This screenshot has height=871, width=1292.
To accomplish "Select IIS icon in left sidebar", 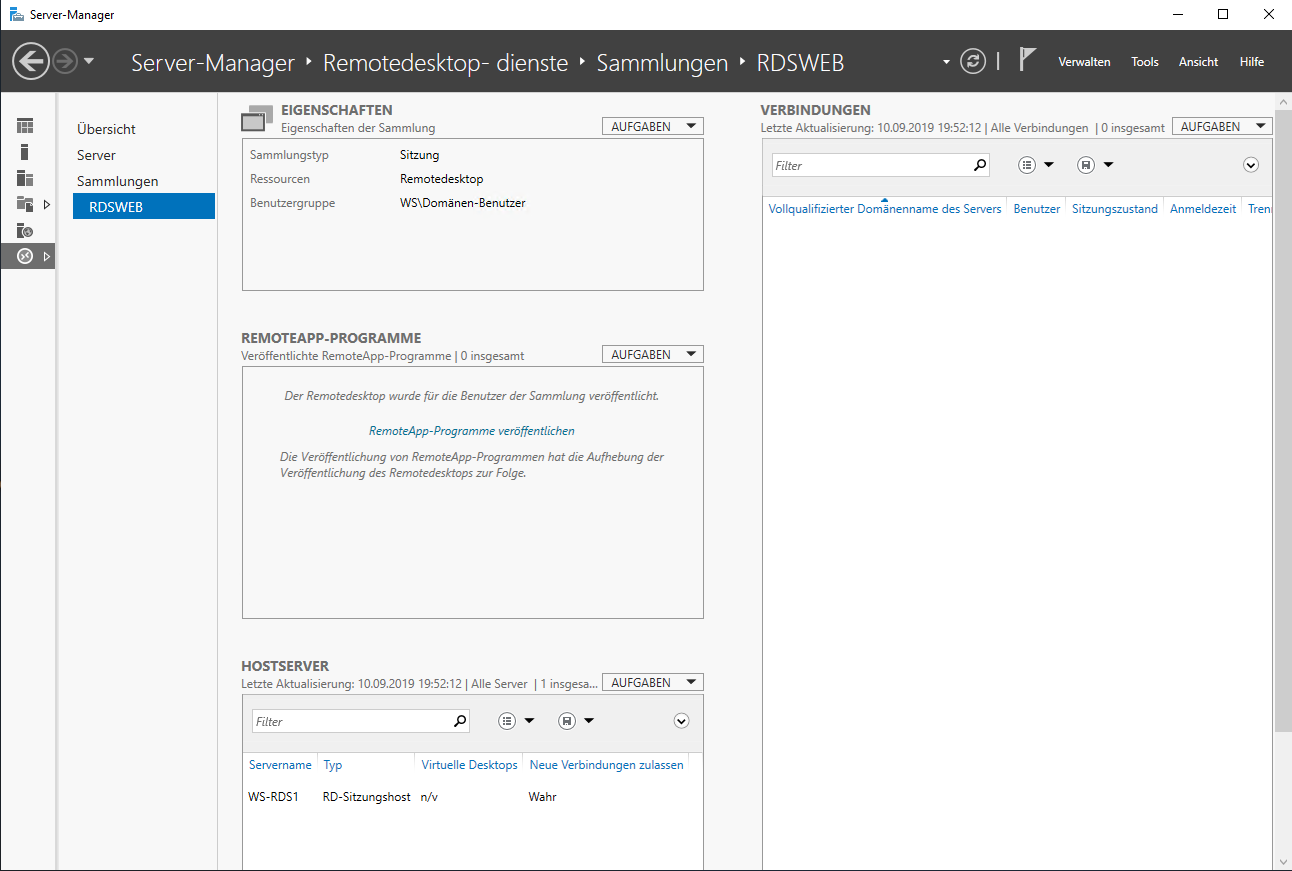I will pyautogui.click(x=25, y=230).
